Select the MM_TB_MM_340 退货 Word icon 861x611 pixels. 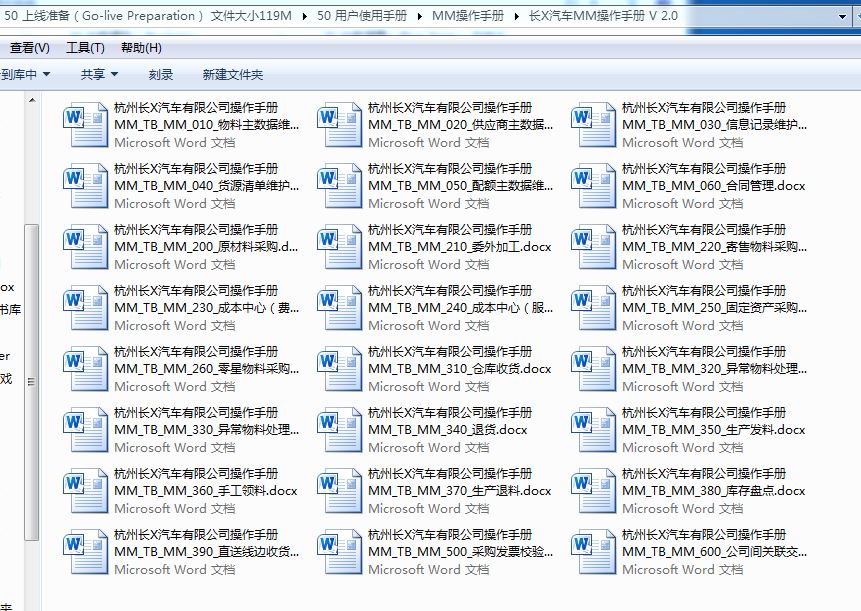tap(339, 429)
